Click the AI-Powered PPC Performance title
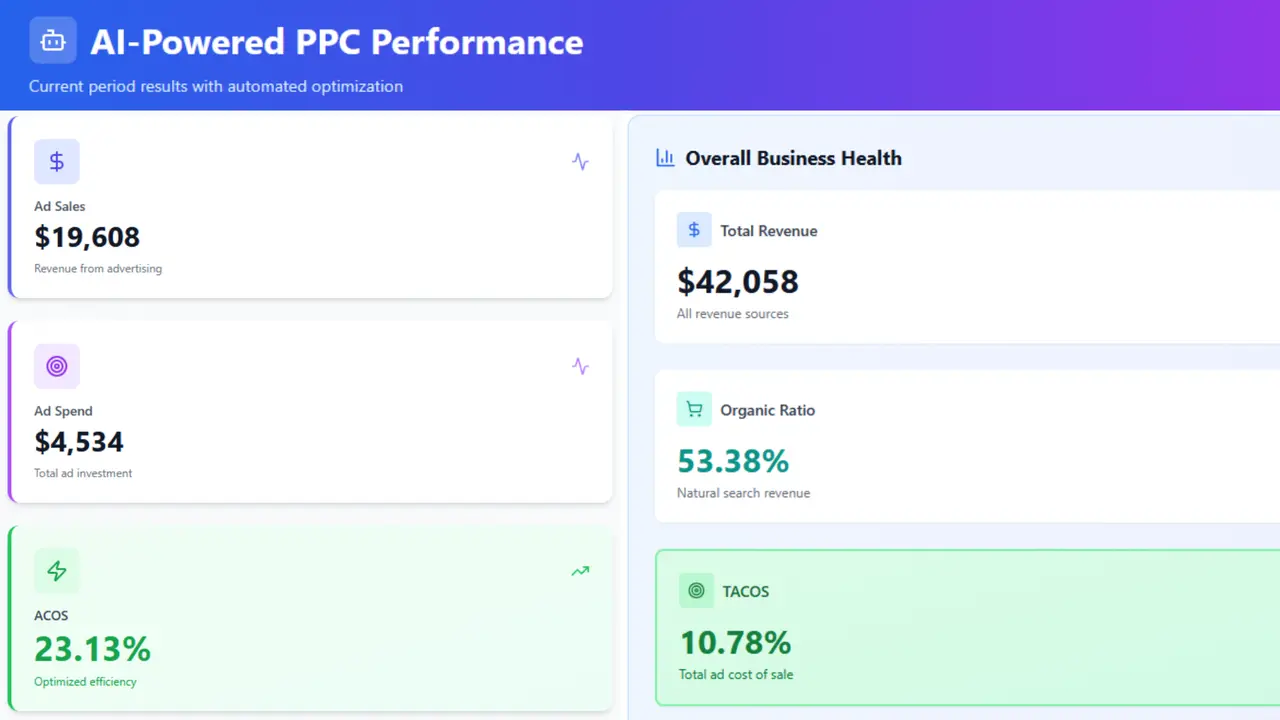Viewport: 1280px width, 720px height. pyautogui.click(x=337, y=42)
